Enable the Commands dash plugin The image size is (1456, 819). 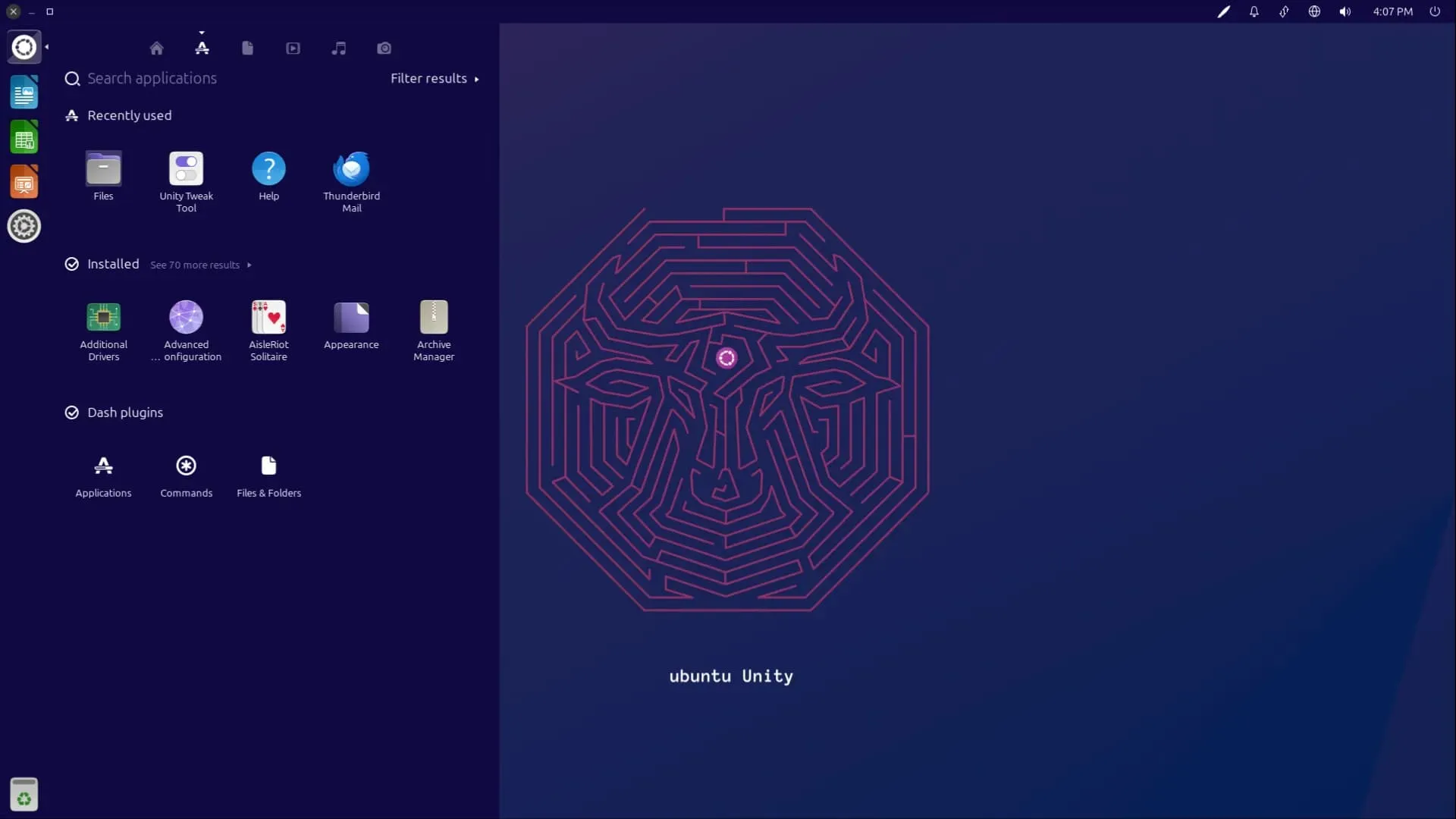[x=186, y=466]
